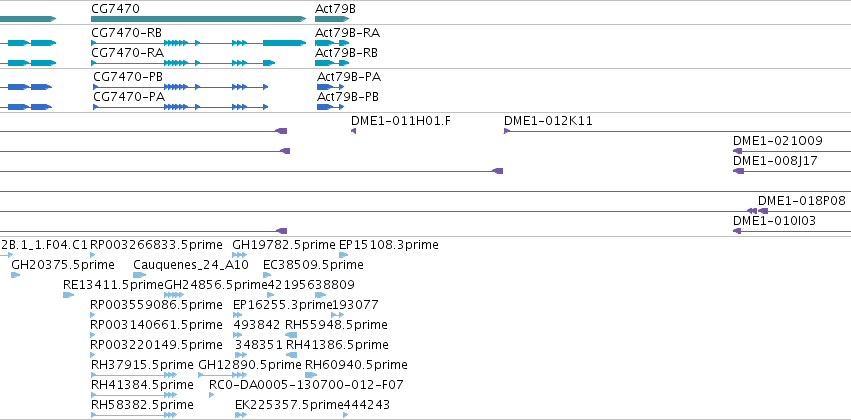Select the 348351 EST label
This screenshot has height=420, width=851.
click(259, 345)
